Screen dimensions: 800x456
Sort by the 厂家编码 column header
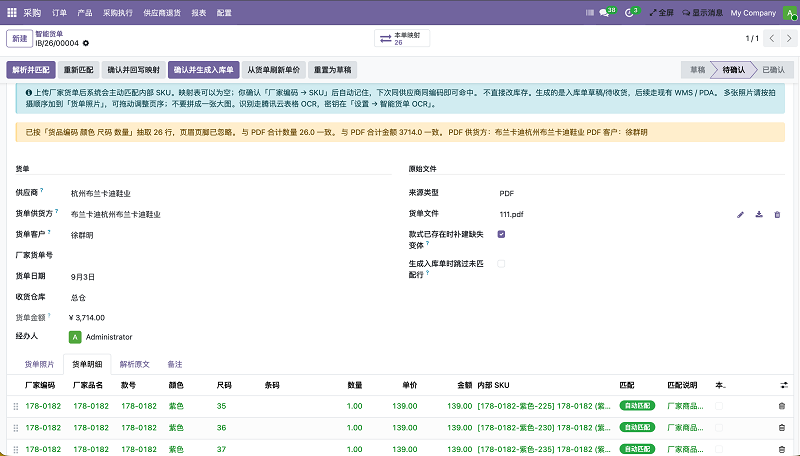(x=40, y=385)
